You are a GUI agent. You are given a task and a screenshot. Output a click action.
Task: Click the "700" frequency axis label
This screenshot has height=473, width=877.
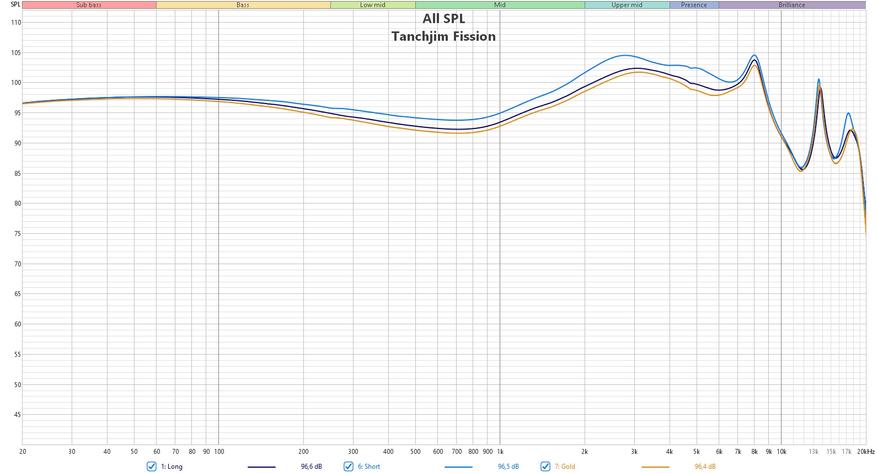pos(457,452)
